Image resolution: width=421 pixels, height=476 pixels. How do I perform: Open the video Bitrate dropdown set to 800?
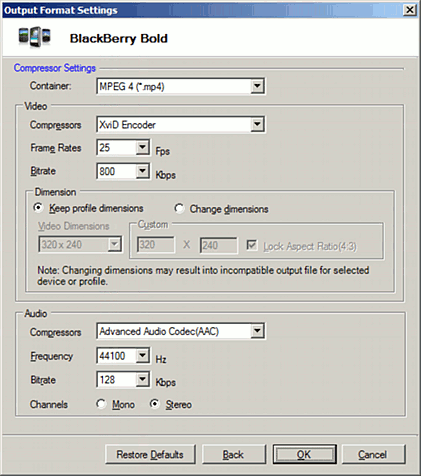(x=123, y=171)
